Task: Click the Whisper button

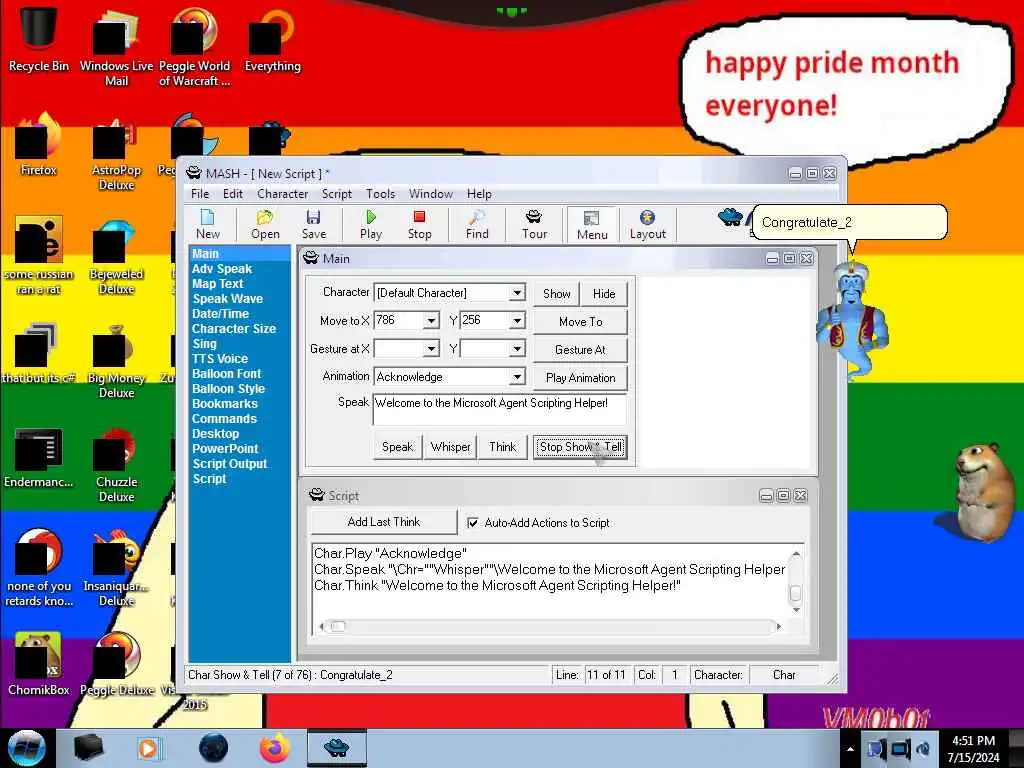Action: pyautogui.click(x=451, y=447)
